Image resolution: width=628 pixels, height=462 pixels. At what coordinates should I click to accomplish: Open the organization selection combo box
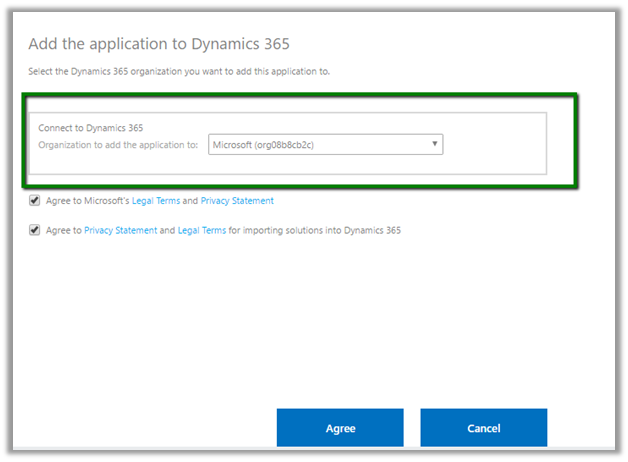[325, 144]
